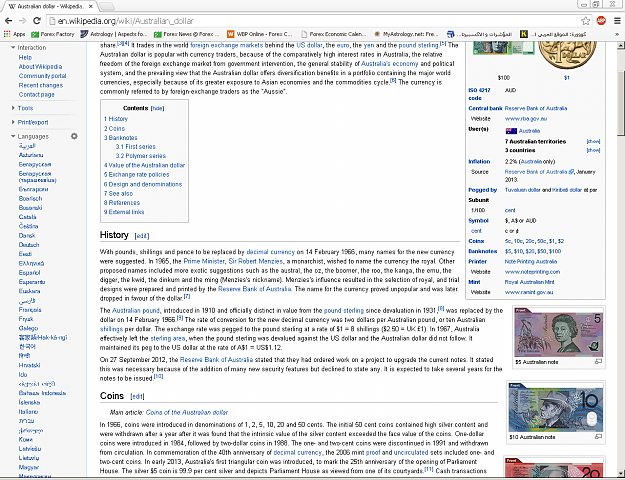The height and width of the screenshot is (480, 625).
Task: Open the AdBlock Plus extension icon
Action: pyautogui.click(x=601, y=21)
